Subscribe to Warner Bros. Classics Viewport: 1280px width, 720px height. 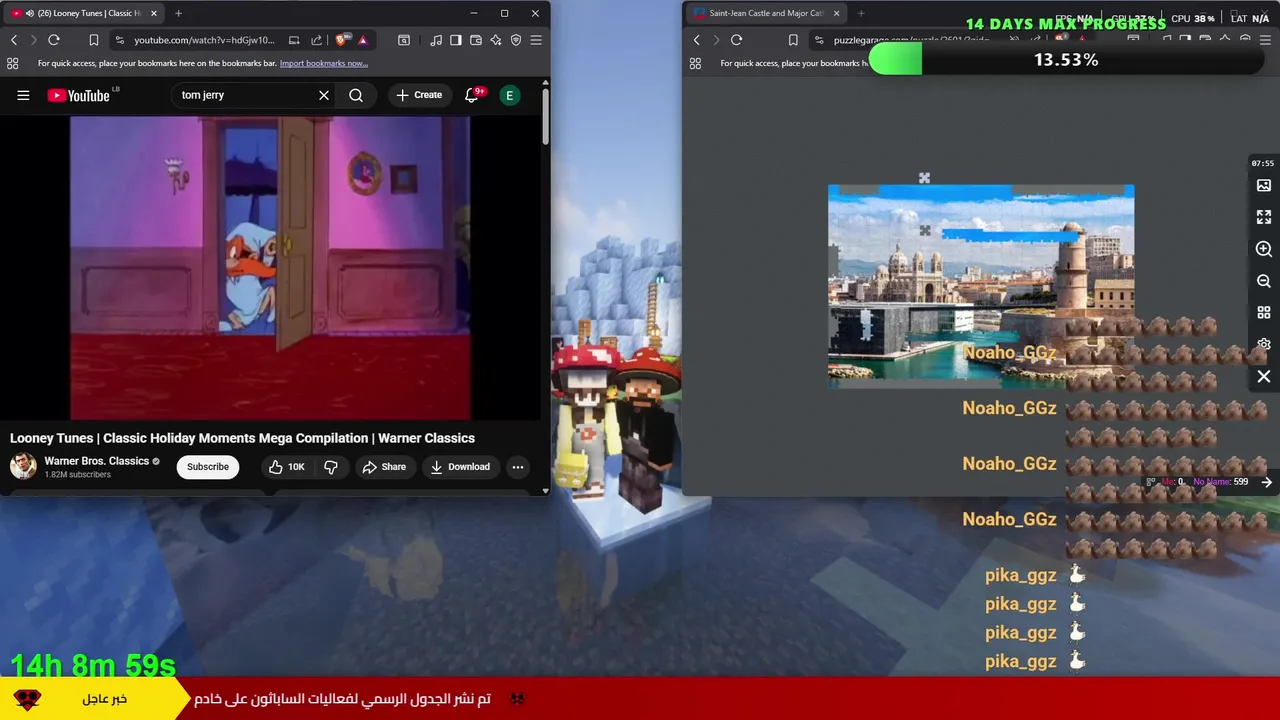(208, 467)
